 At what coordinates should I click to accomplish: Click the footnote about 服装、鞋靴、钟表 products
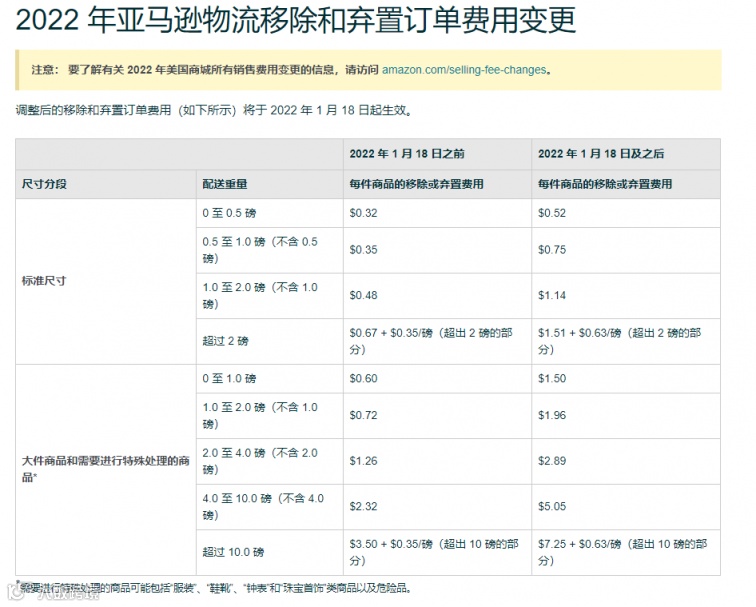214,588
